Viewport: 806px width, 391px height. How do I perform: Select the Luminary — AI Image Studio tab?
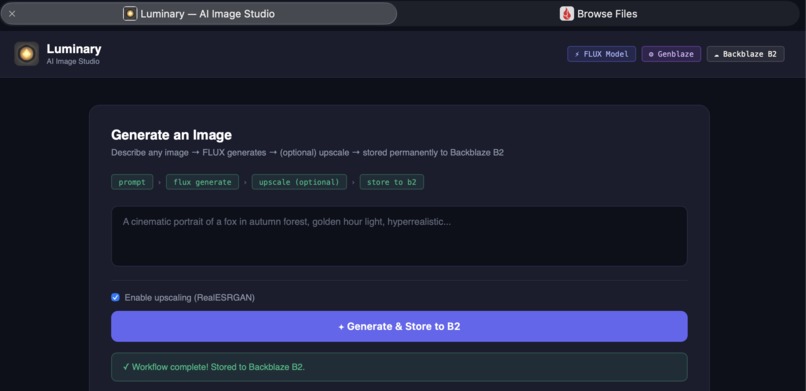pos(199,13)
